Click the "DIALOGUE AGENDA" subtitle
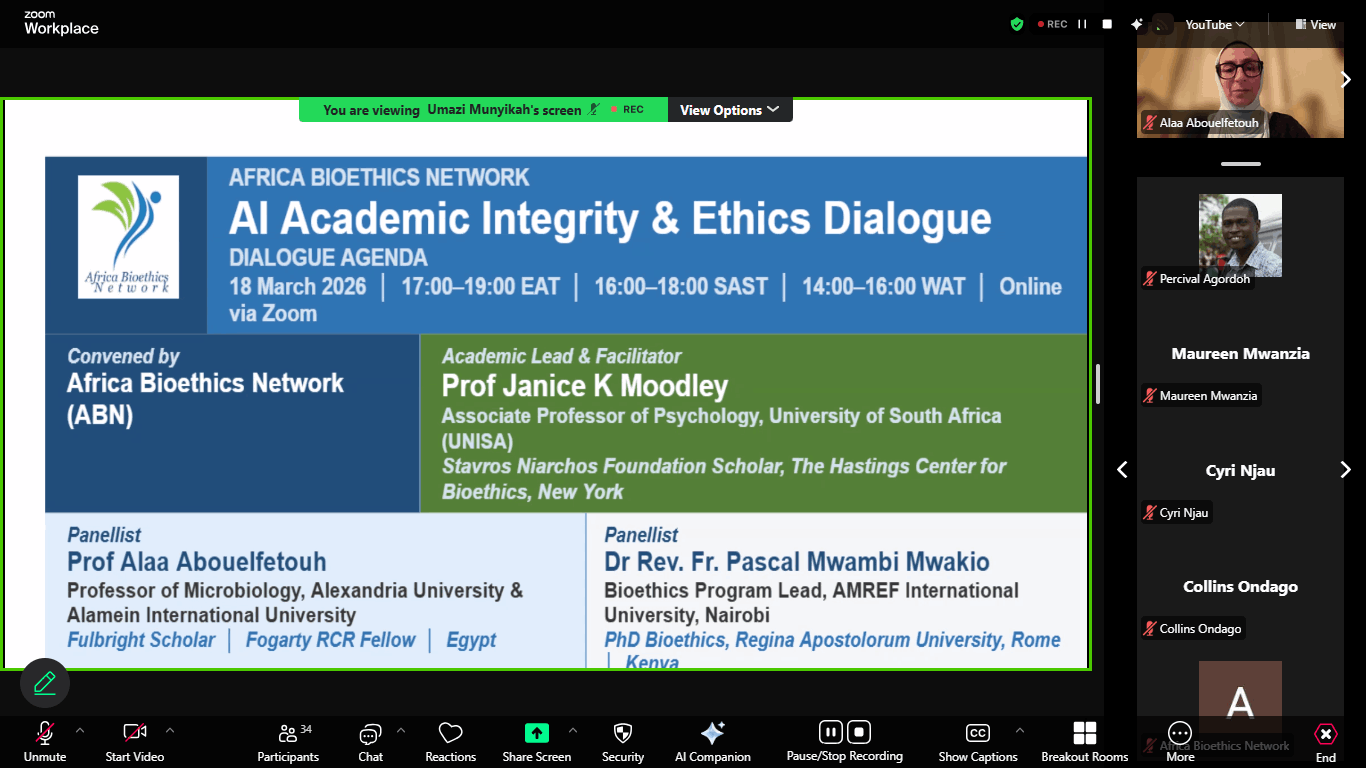The height and width of the screenshot is (768, 1366). pyautogui.click(x=328, y=257)
